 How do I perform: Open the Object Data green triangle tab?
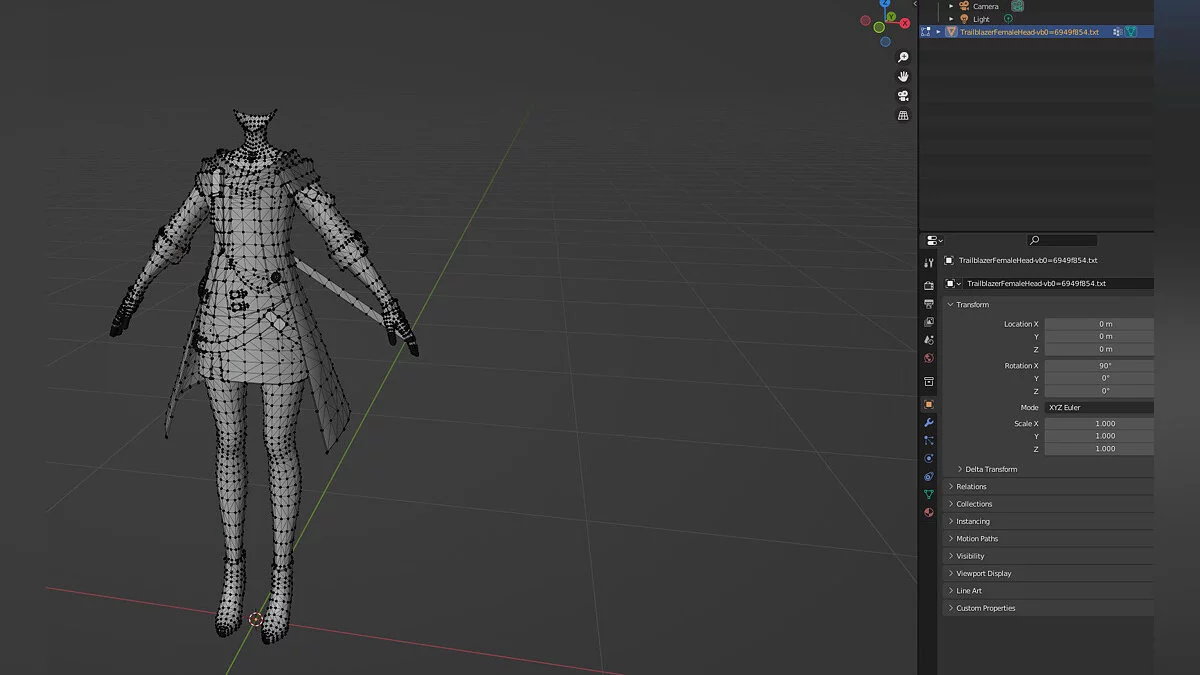pyautogui.click(x=929, y=494)
